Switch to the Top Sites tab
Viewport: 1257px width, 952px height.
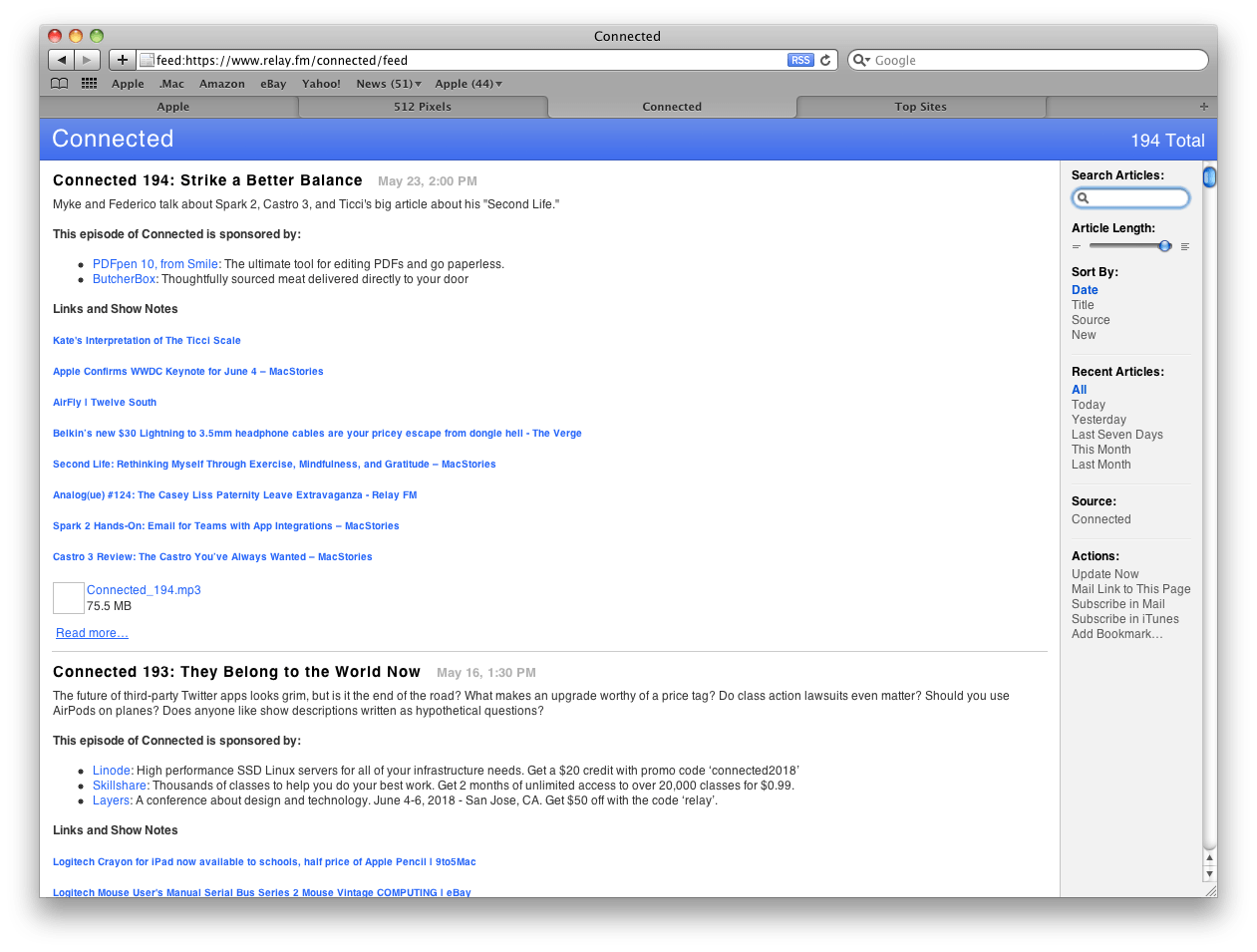[x=920, y=107]
